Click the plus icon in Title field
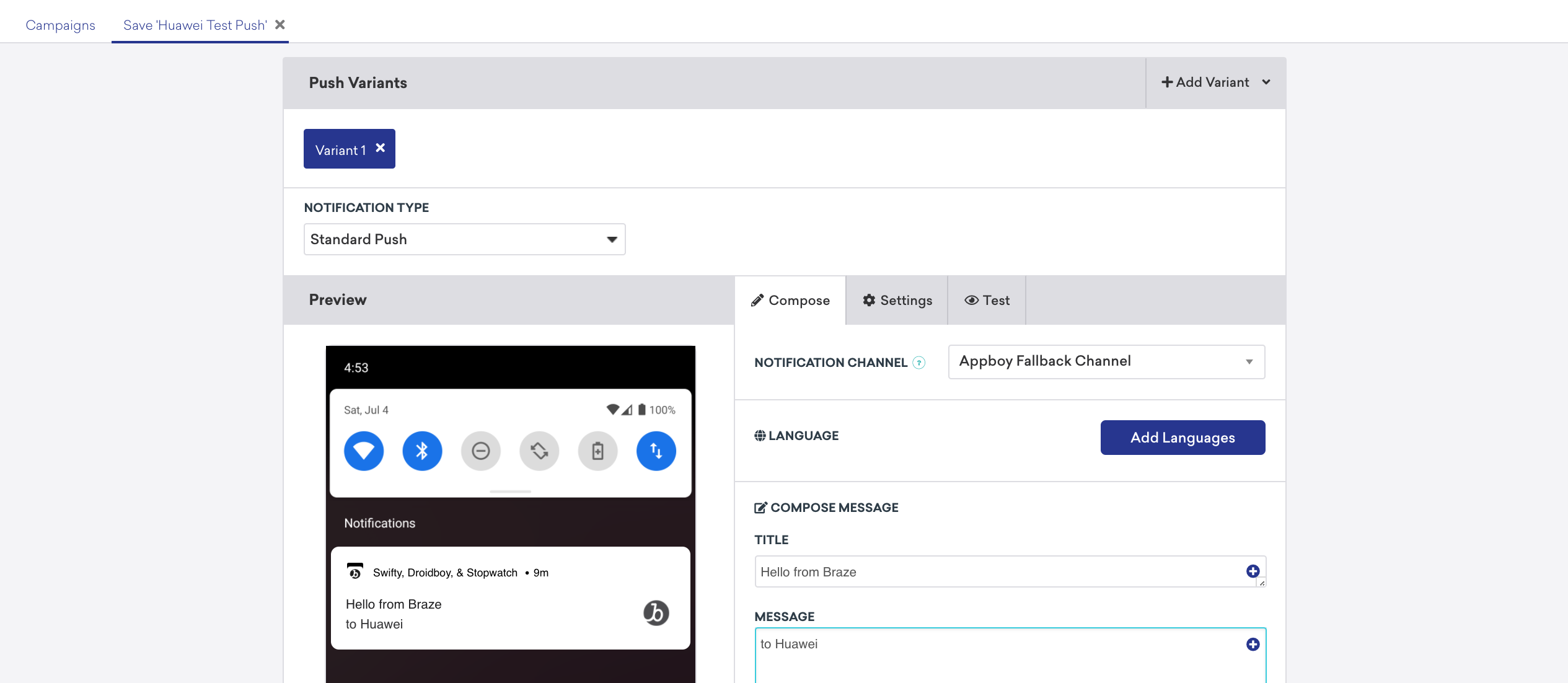1568x683 pixels. [x=1253, y=571]
